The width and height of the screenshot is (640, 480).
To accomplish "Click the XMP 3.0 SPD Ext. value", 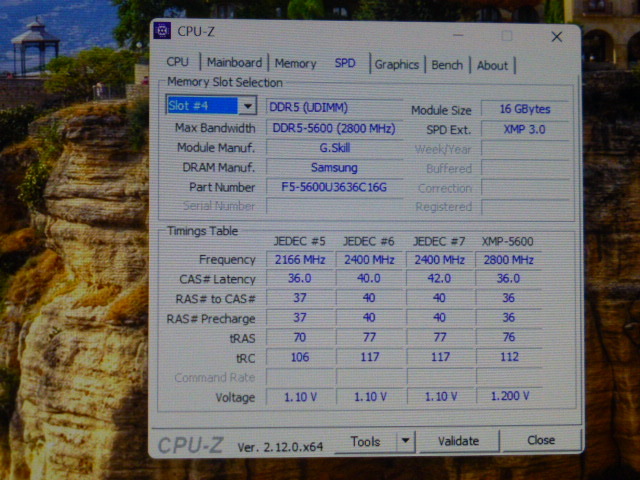I will (524, 130).
